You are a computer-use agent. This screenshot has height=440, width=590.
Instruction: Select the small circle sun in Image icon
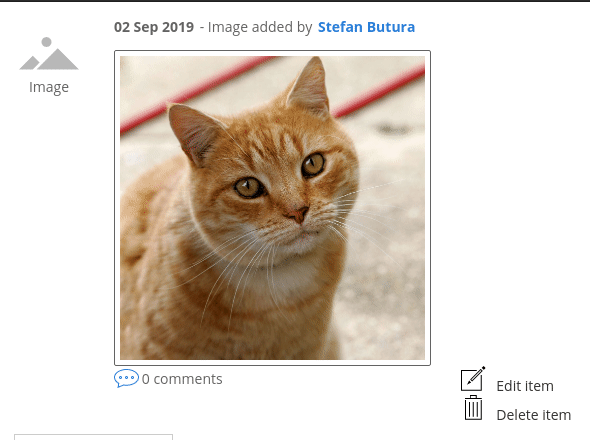point(46,42)
